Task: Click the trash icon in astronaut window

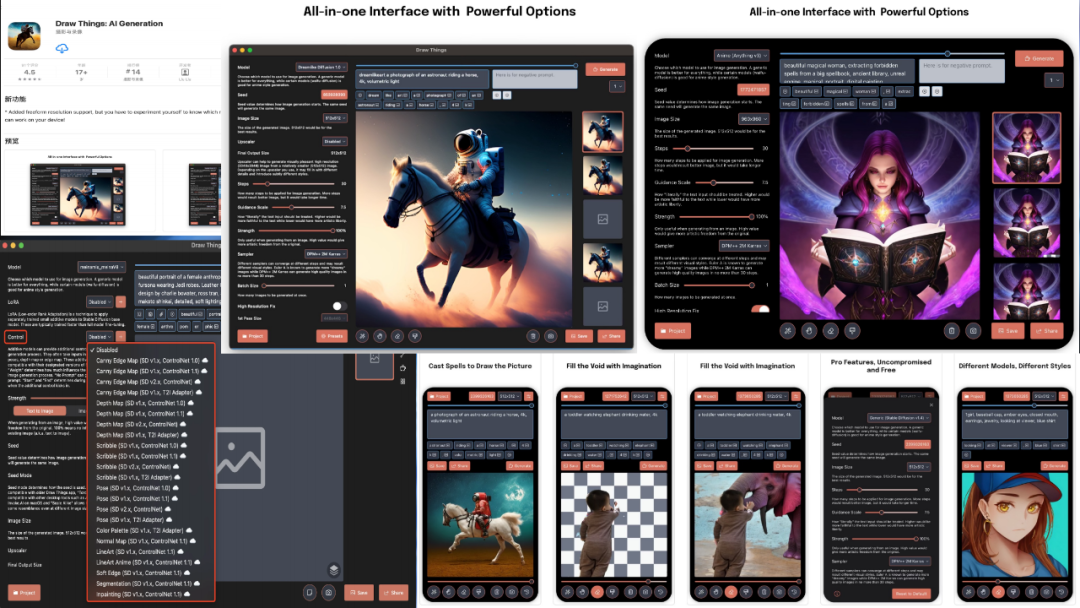Action: [533, 336]
